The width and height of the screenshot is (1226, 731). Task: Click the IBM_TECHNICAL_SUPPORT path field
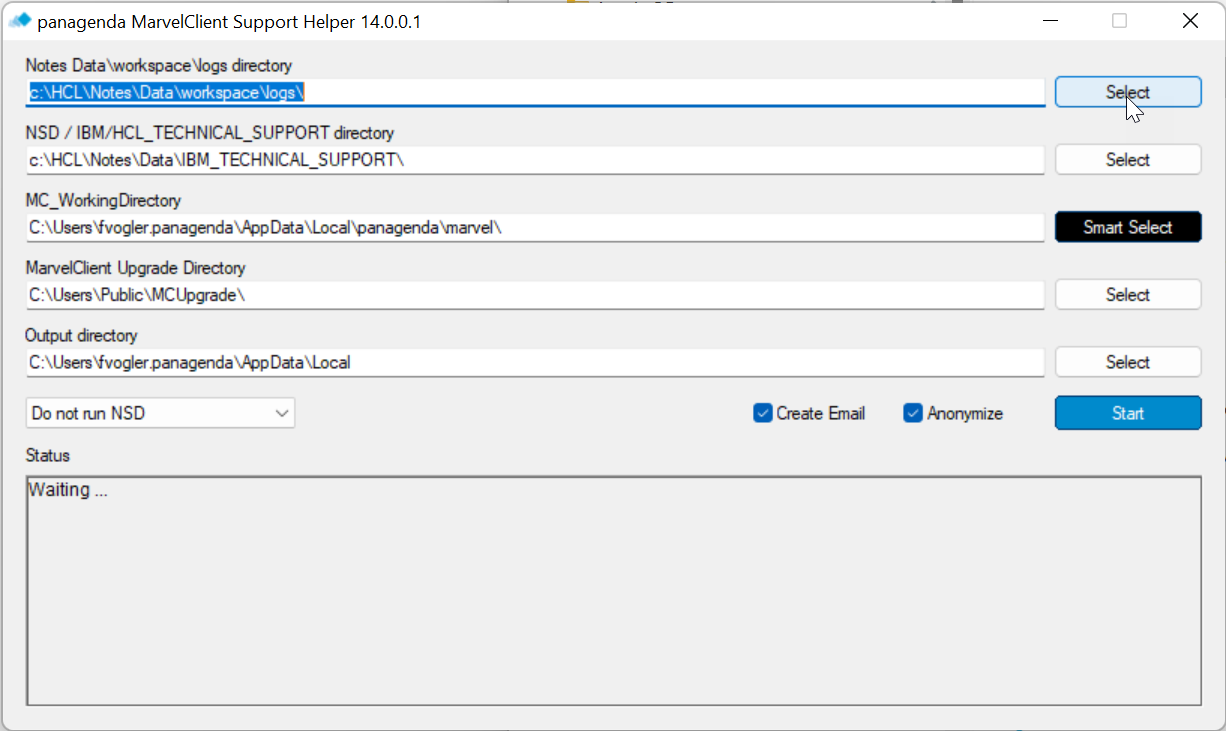[x=535, y=160]
